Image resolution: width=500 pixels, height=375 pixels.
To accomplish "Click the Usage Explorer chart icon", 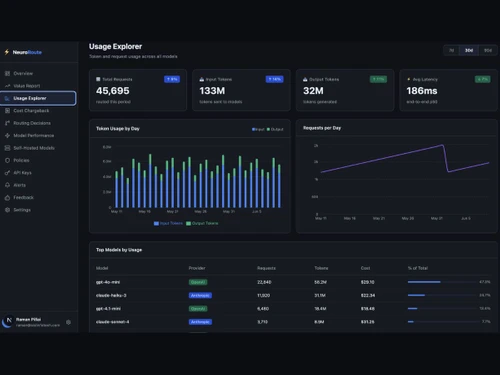I will pyautogui.click(x=7, y=98).
